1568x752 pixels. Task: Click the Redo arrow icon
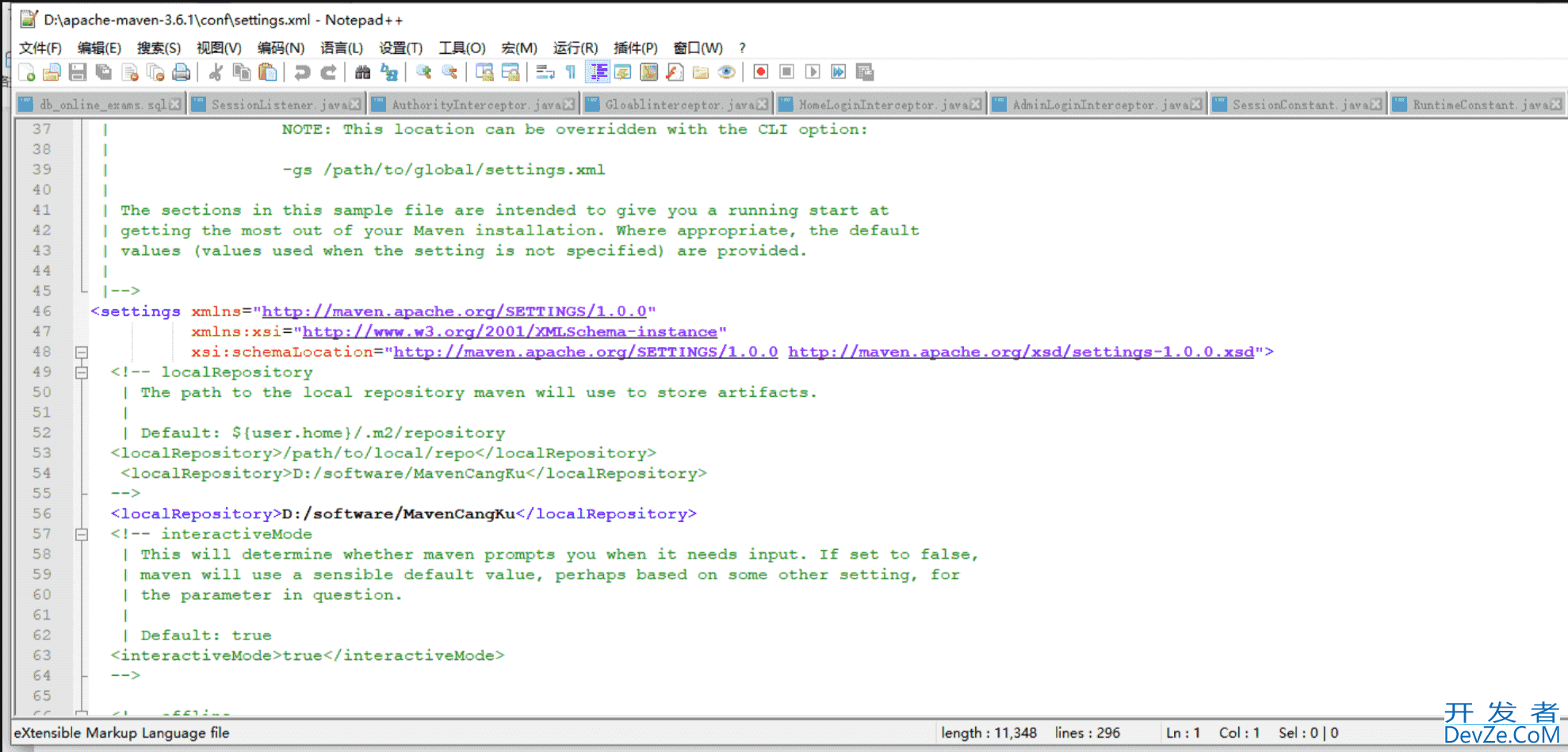(328, 73)
